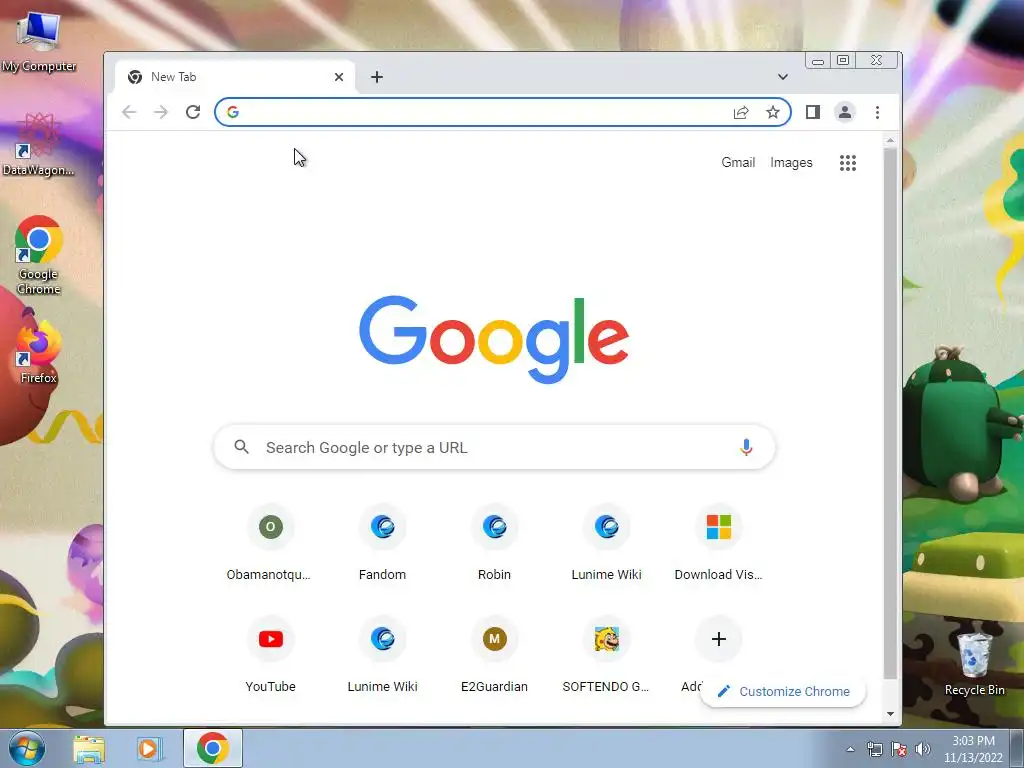This screenshot has width=1024, height=768.
Task: Open the Images link
Action: (791, 163)
